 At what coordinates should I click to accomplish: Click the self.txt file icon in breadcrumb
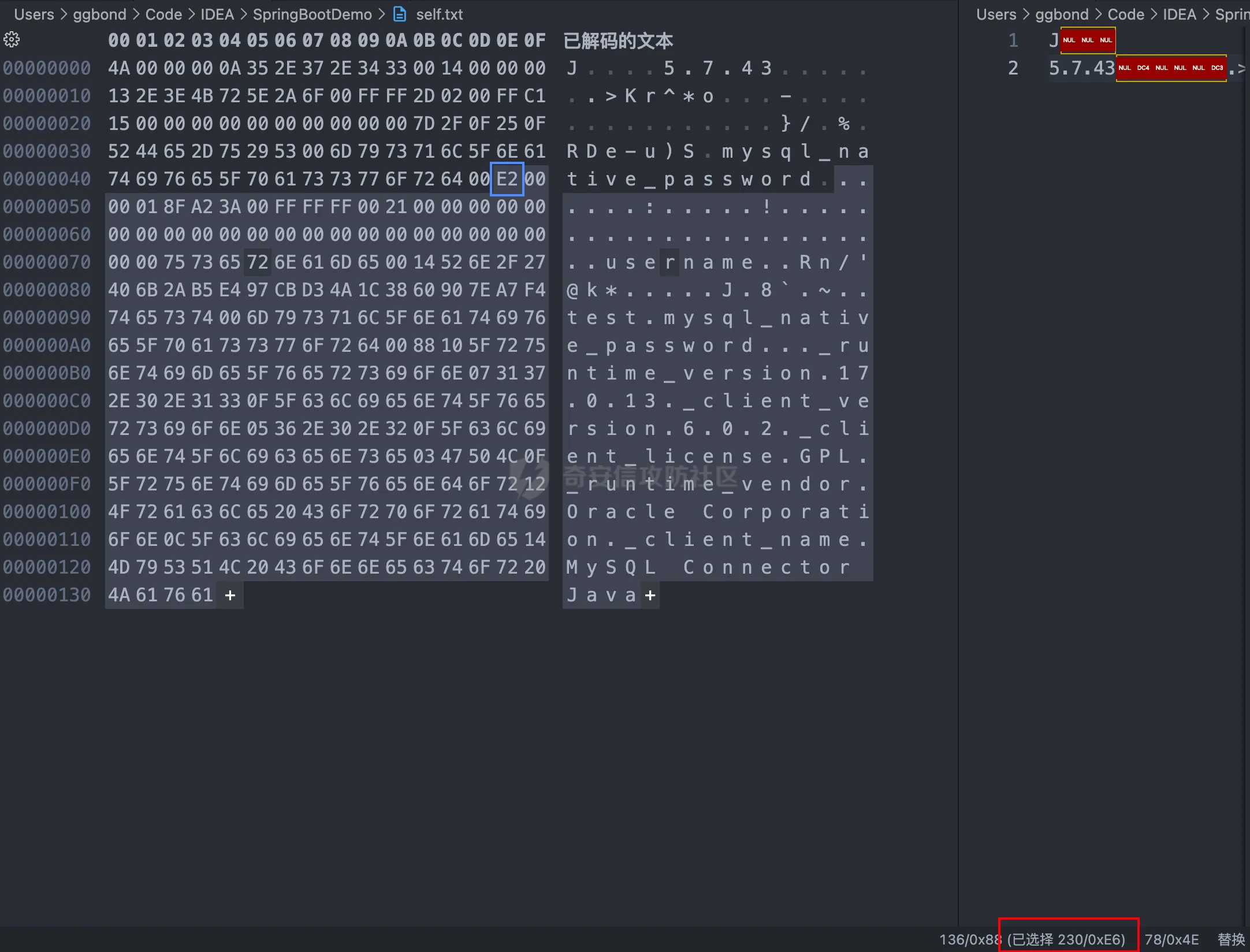pyautogui.click(x=400, y=14)
